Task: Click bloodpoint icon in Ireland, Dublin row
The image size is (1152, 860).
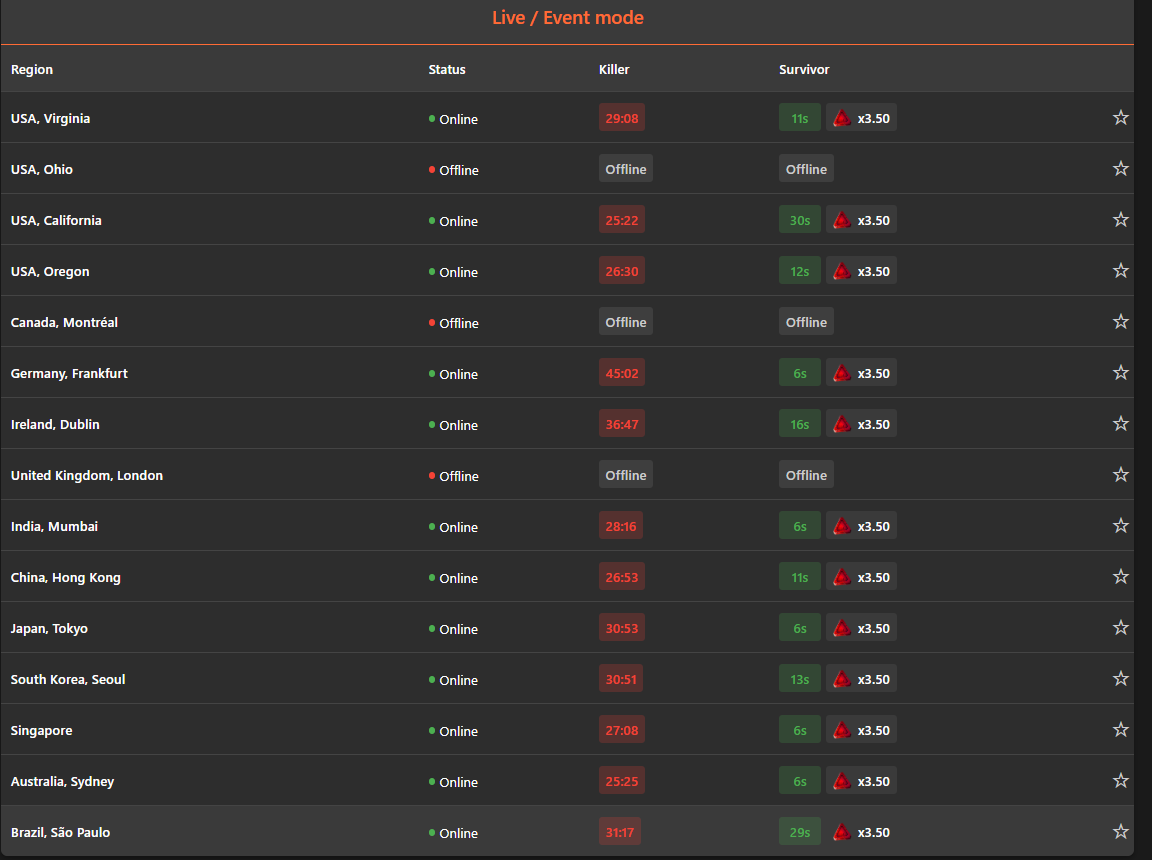Action: click(x=842, y=424)
